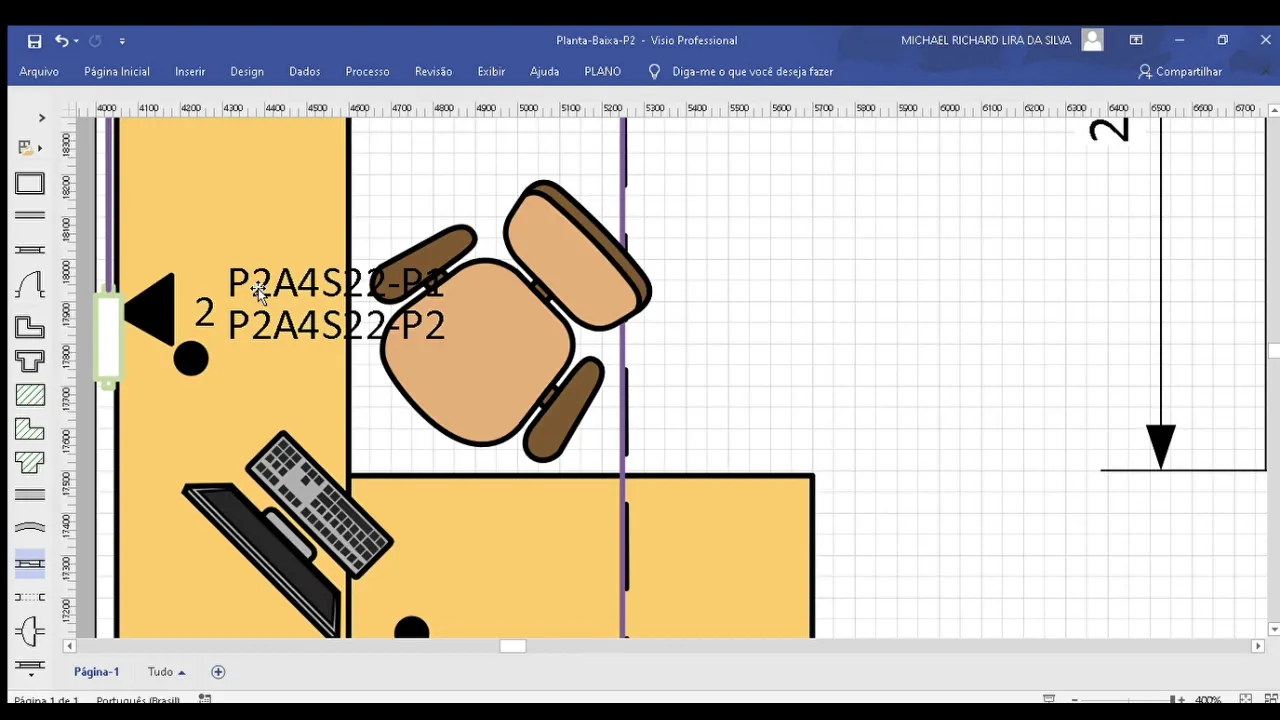Open Ribbon Display Options
Image resolution: width=1280 pixels, height=720 pixels.
coord(1136,40)
